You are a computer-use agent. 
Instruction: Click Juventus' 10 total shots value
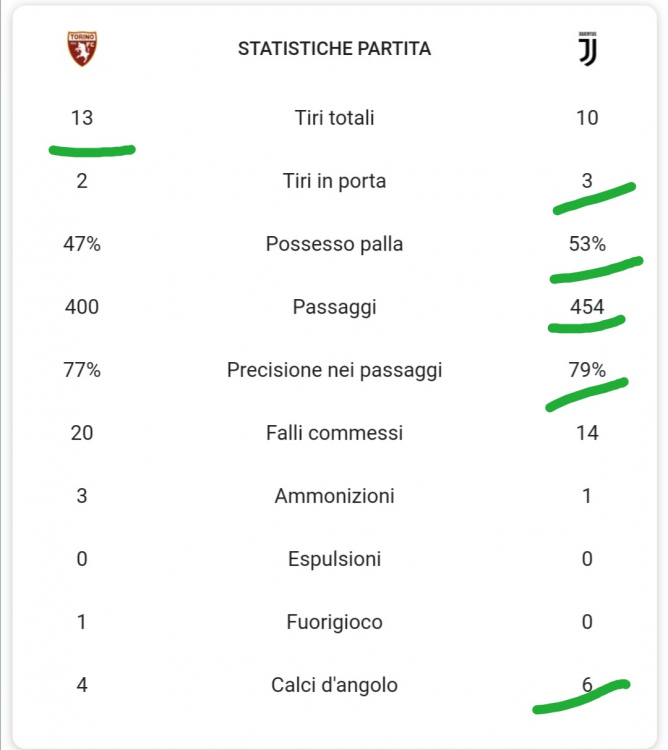click(x=587, y=118)
